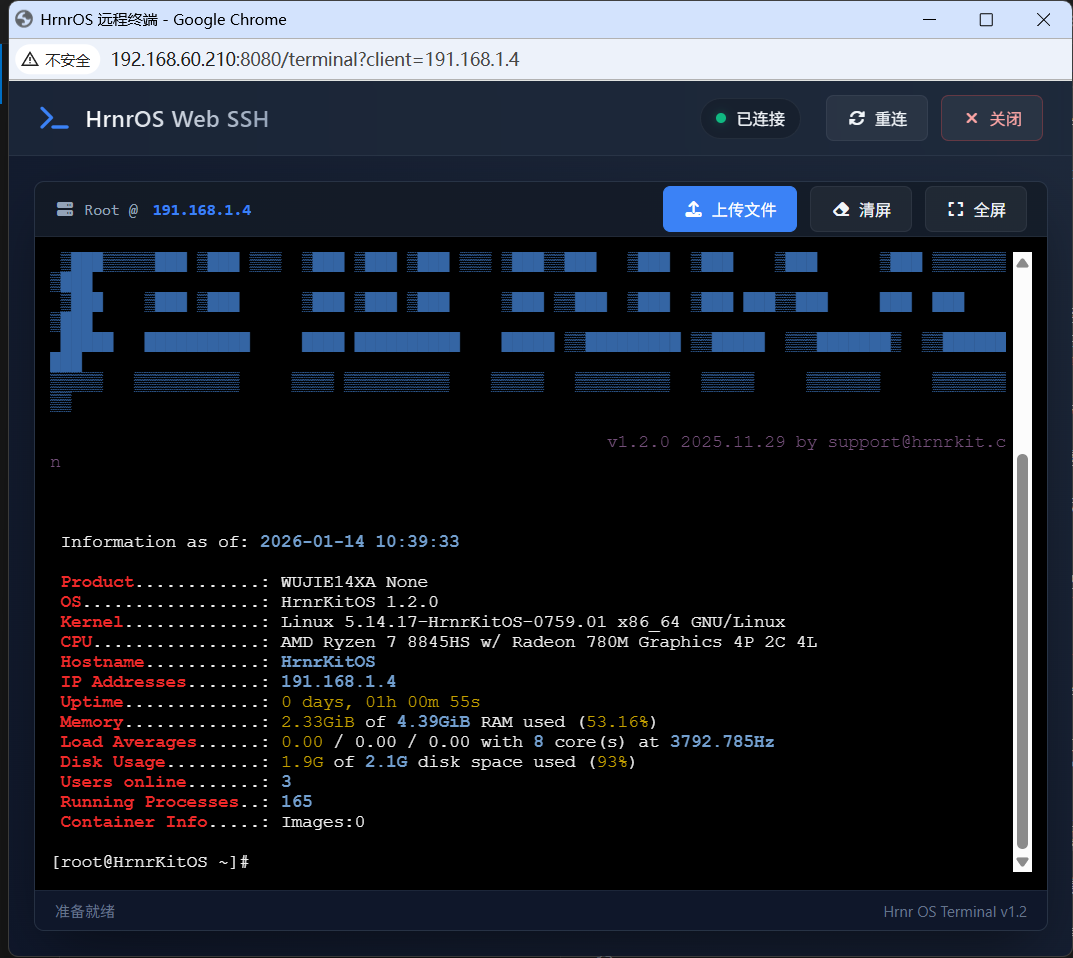Enter fullscreen mode with 全屏
Image resolution: width=1073 pixels, height=958 pixels.
[975, 210]
